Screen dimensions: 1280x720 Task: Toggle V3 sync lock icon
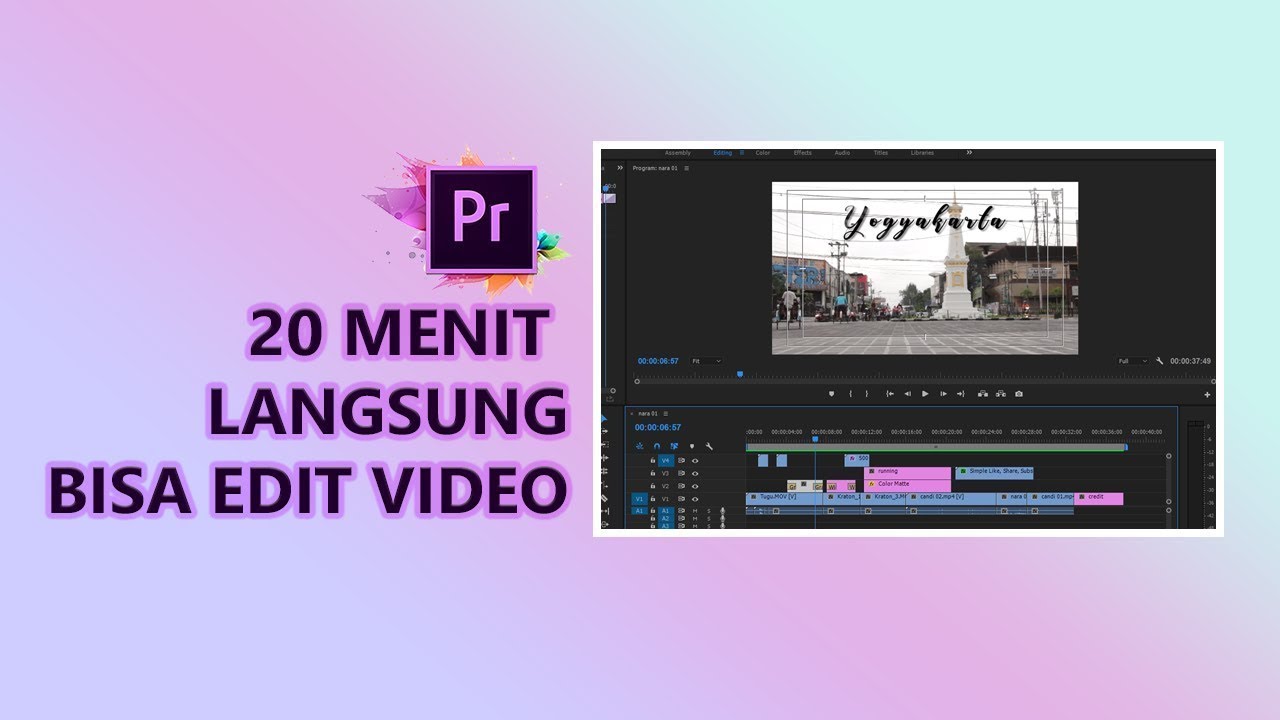click(x=681, y=473)
